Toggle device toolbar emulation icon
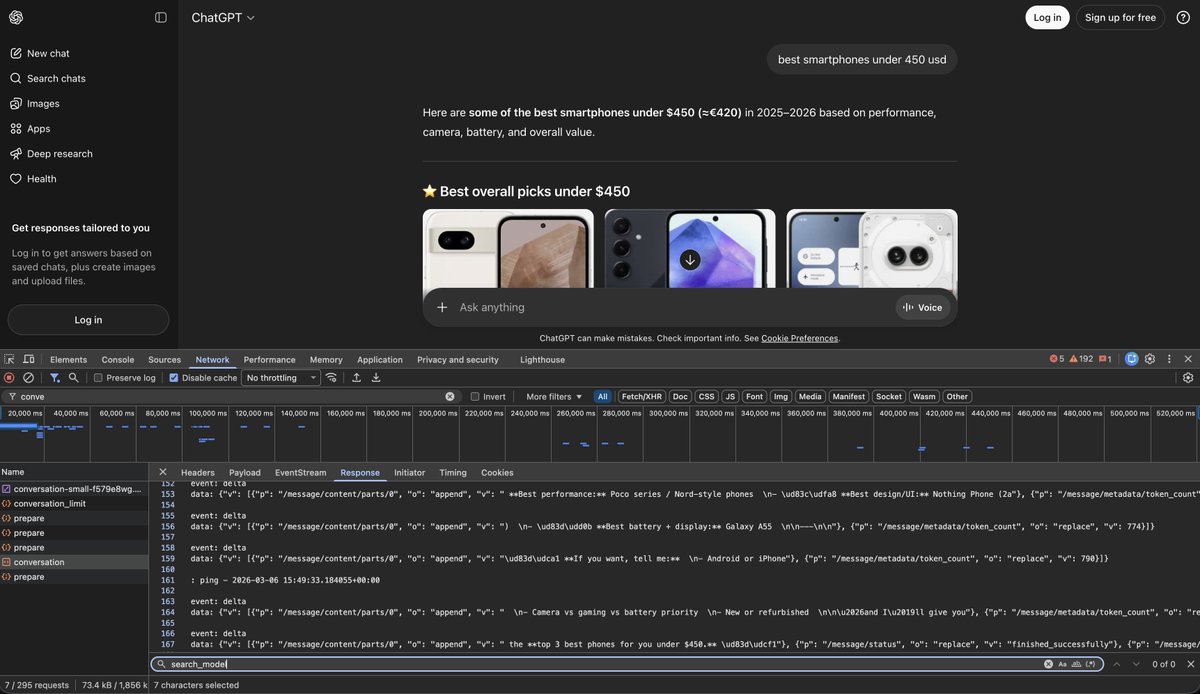Image resolution: width=1200 pixels, height=694 pixels. [x=29, y=359]
